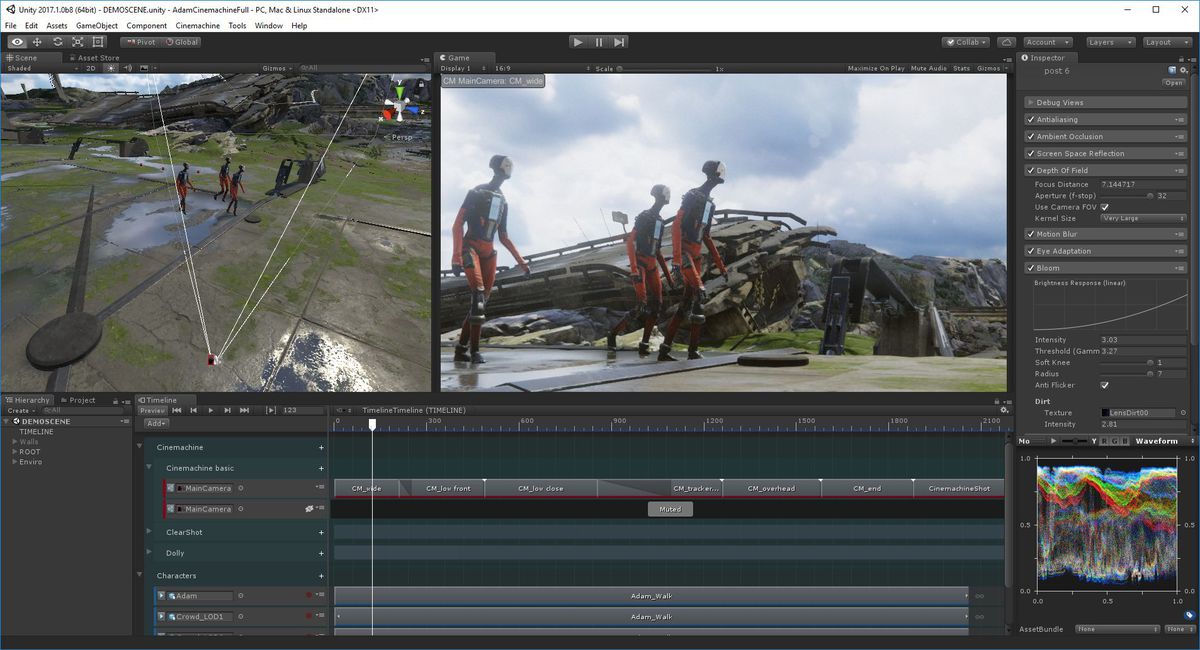Toggle scene effects image icon
The image size is (1200, 650).
(145, 68)
